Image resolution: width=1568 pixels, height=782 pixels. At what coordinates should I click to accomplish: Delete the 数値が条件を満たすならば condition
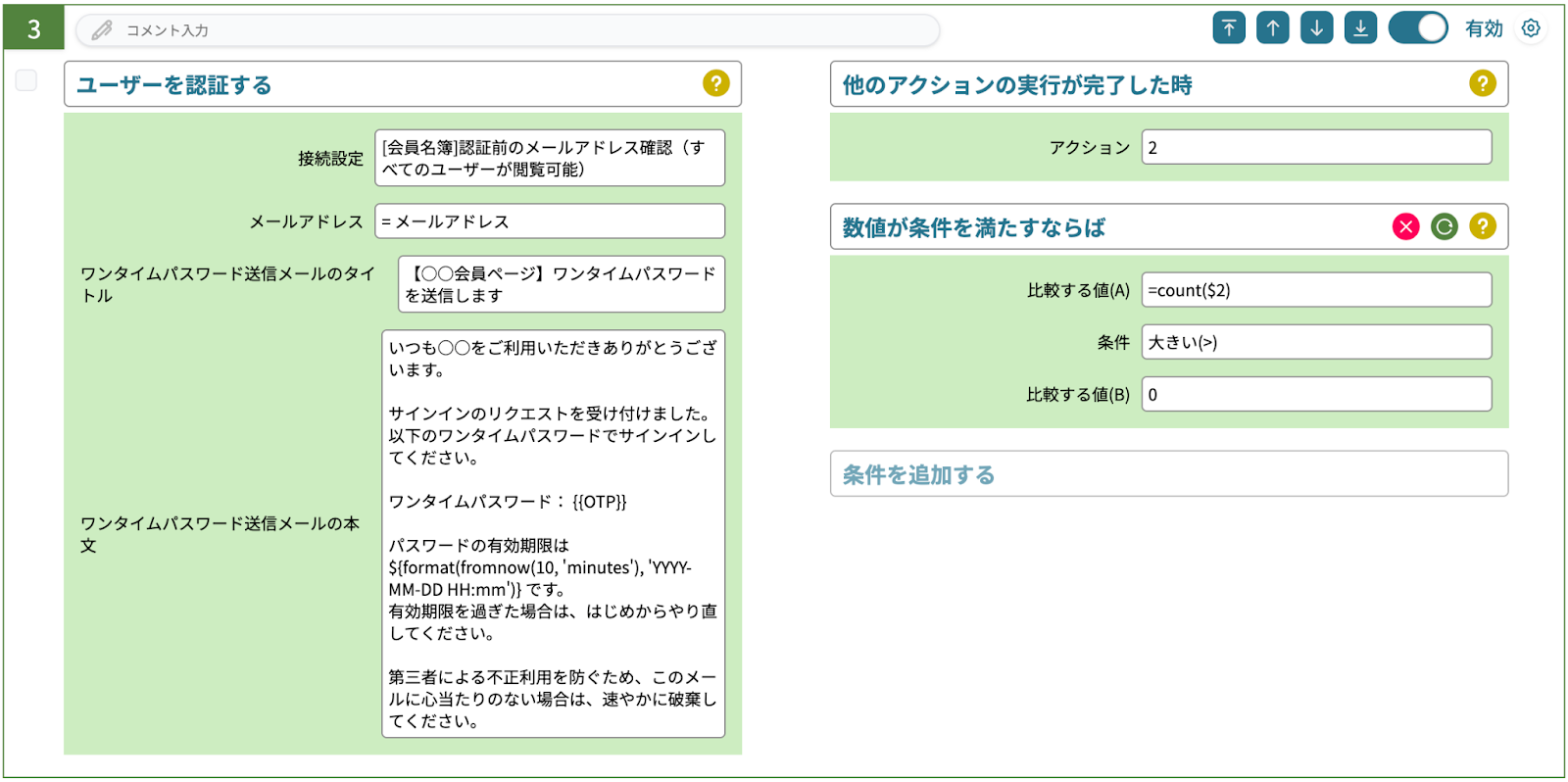click(1406, 226)
